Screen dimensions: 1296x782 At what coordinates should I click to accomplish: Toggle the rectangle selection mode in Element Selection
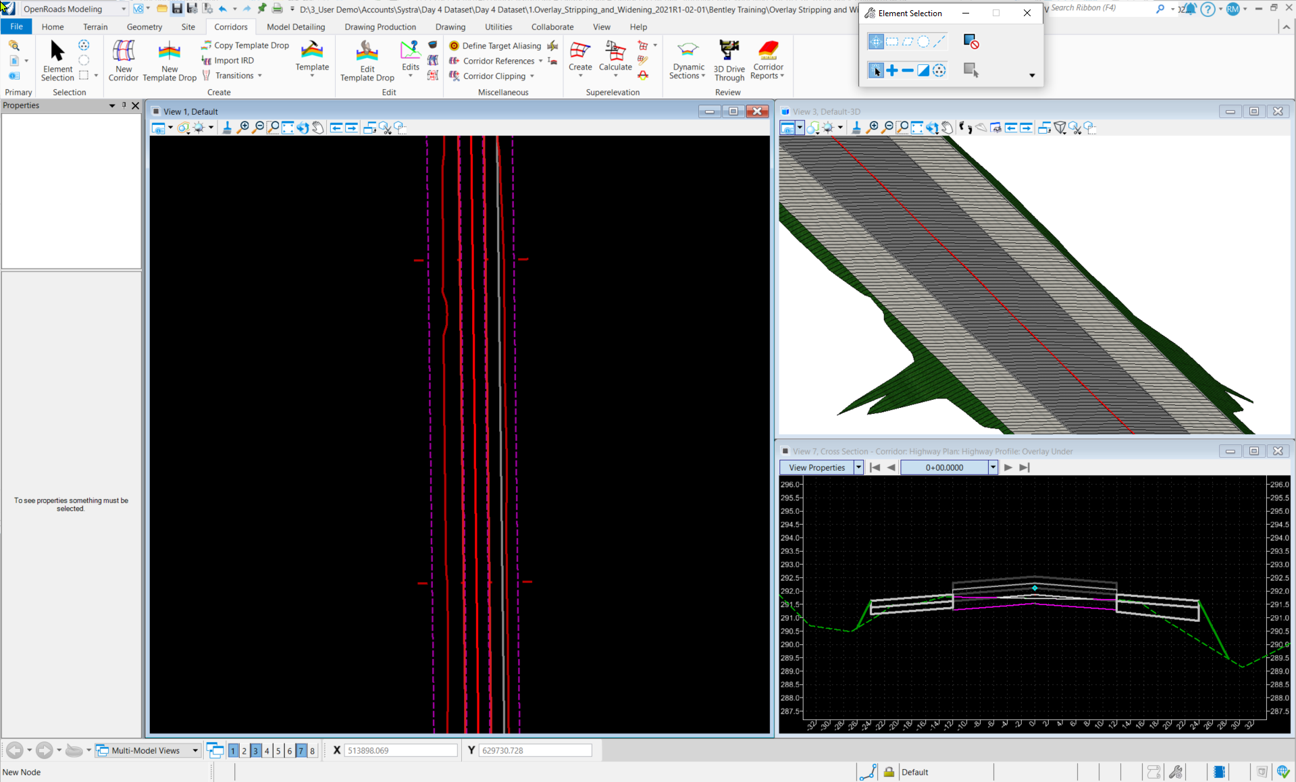(892, 41)
